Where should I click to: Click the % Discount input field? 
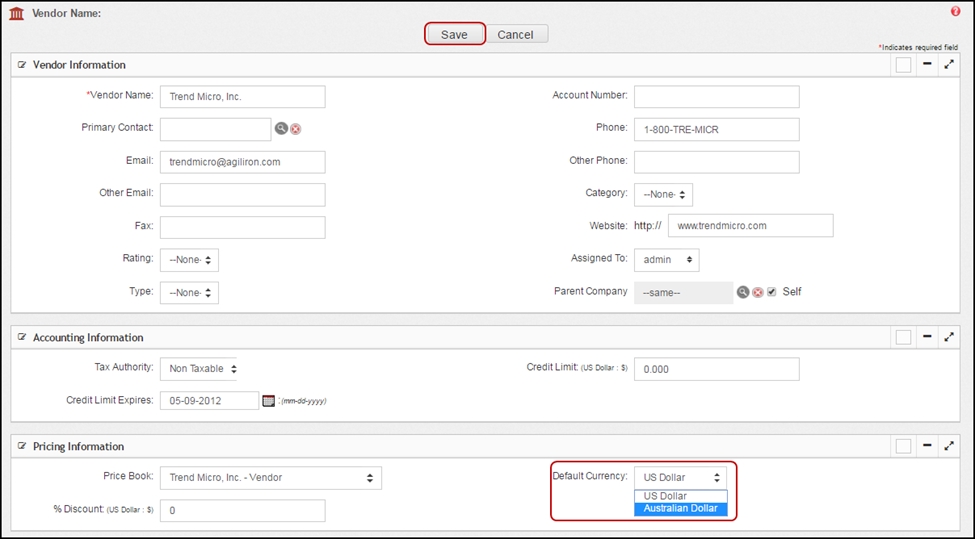[x=243, y=510]
